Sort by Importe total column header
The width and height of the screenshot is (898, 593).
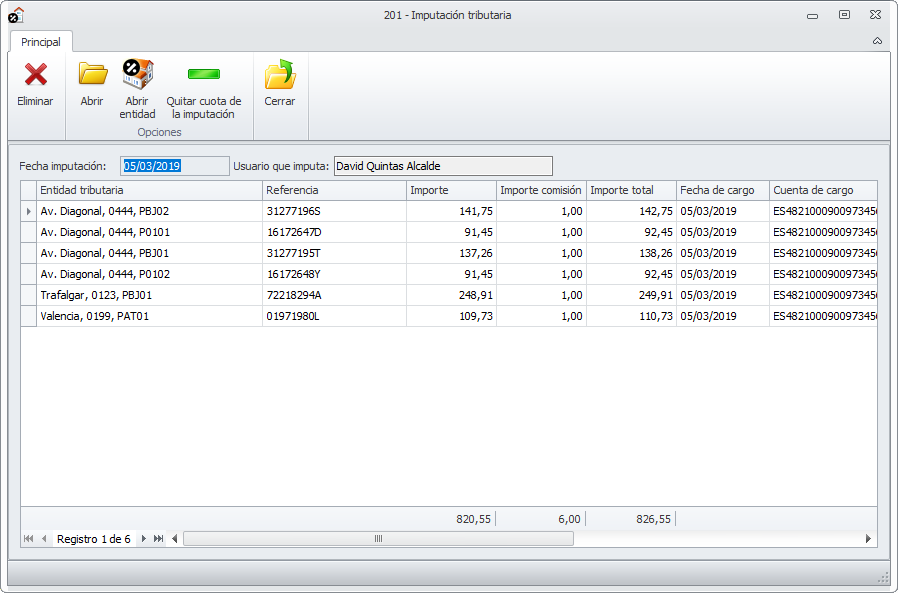[x=630, y=190]
